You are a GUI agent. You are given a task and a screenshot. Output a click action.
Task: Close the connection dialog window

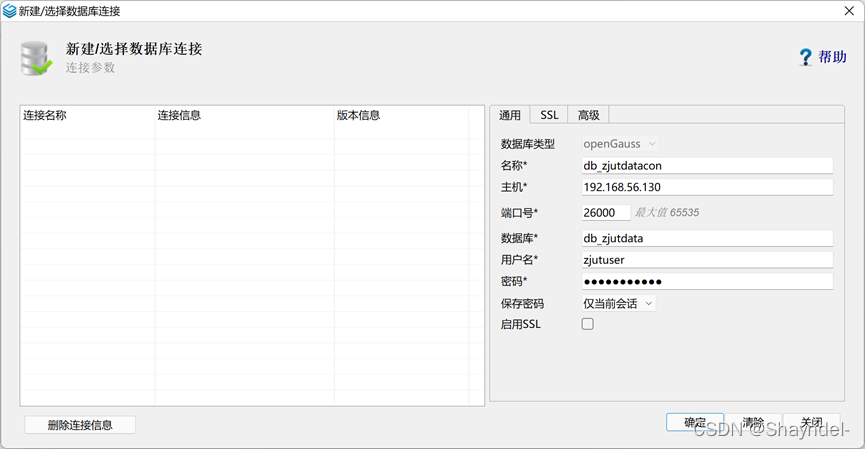tap(849, 10)
